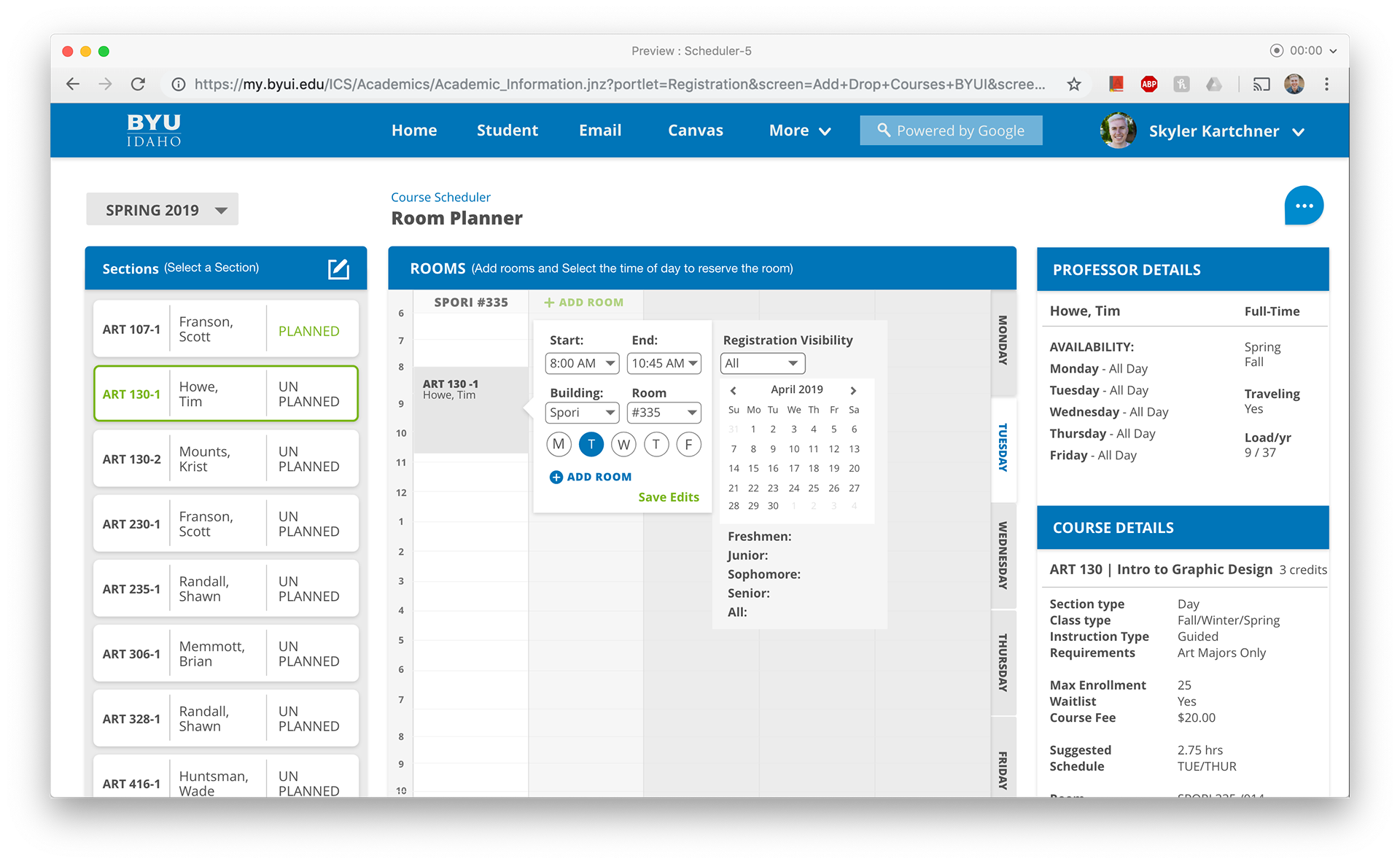Click the gray square extension icon beside ABP
The height and width of the screenshot is (864, 1400).
(1181, 84)
